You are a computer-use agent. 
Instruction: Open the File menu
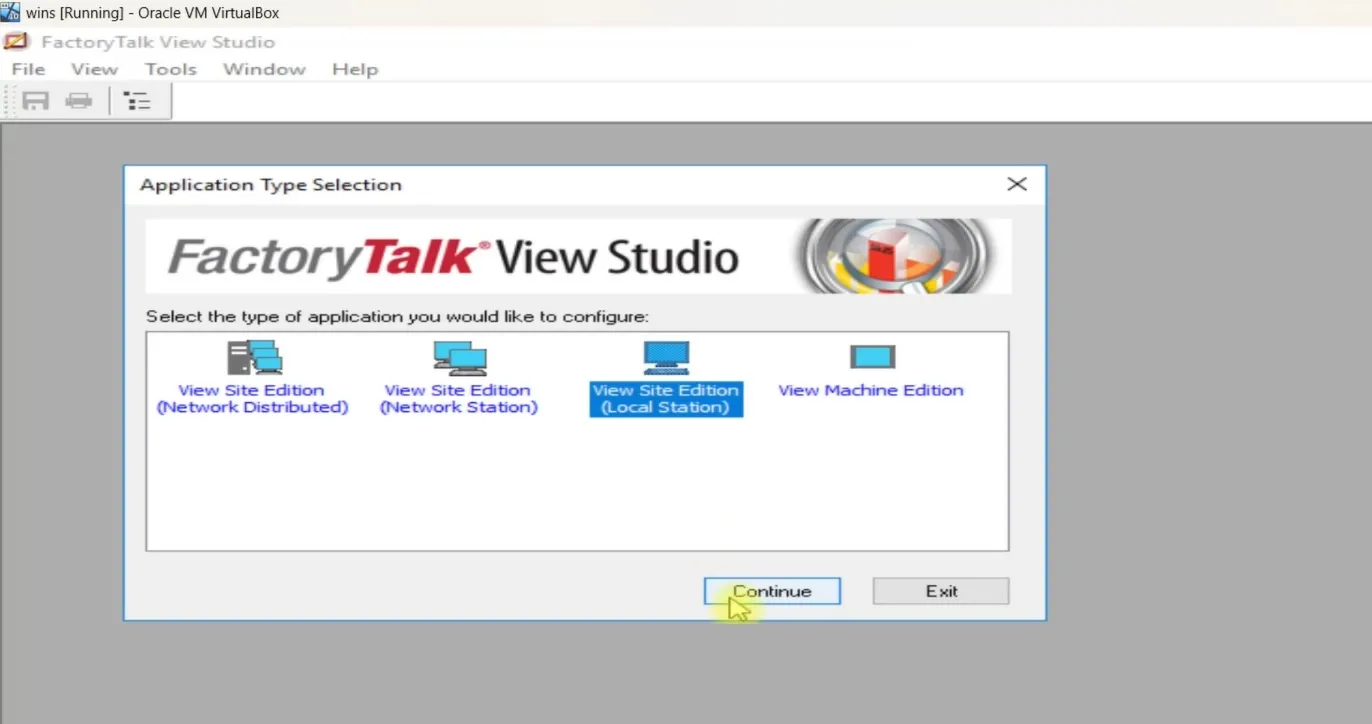click(x=27, y=69)
